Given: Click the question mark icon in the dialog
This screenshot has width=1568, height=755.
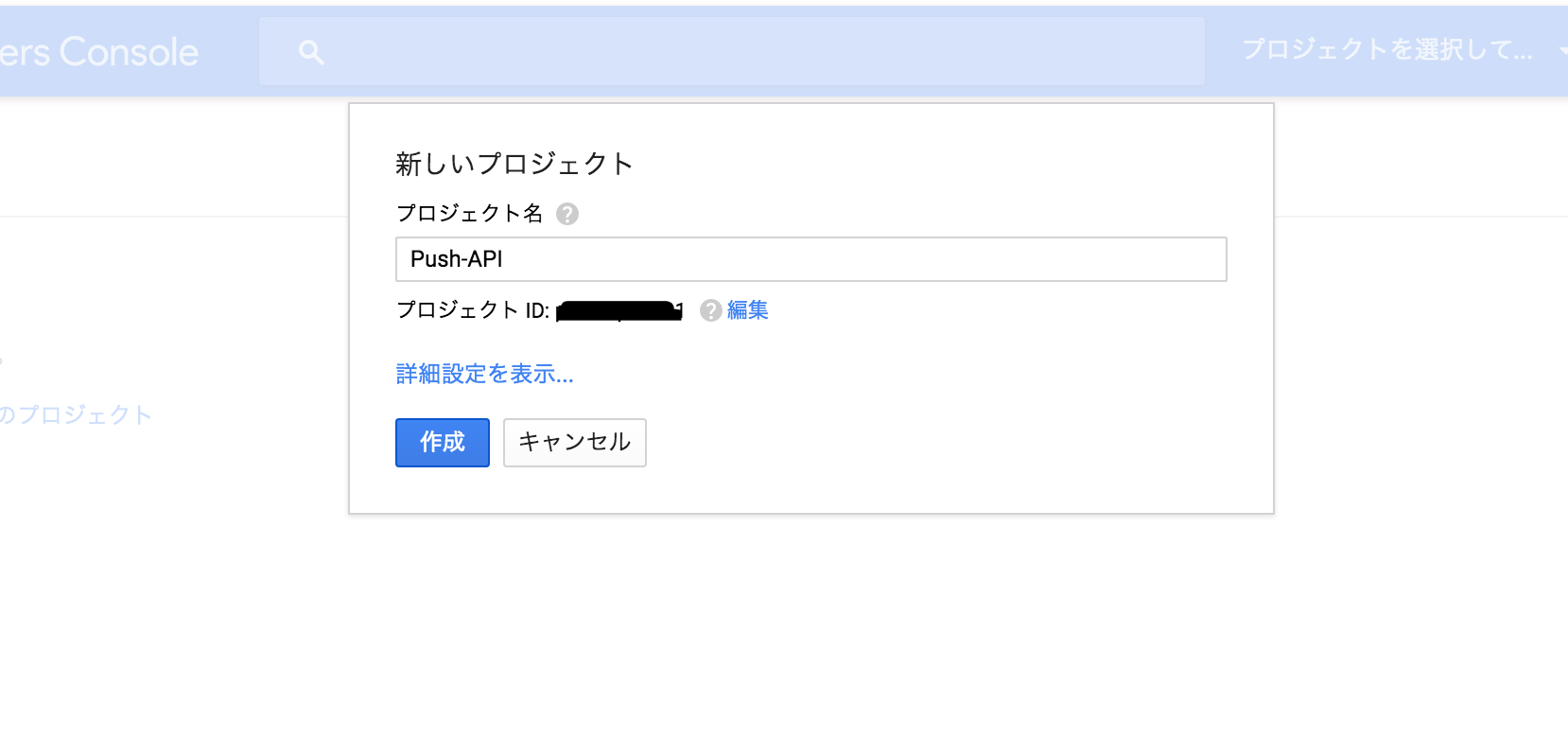Looking at the screenshot, I should pos(566,214).
